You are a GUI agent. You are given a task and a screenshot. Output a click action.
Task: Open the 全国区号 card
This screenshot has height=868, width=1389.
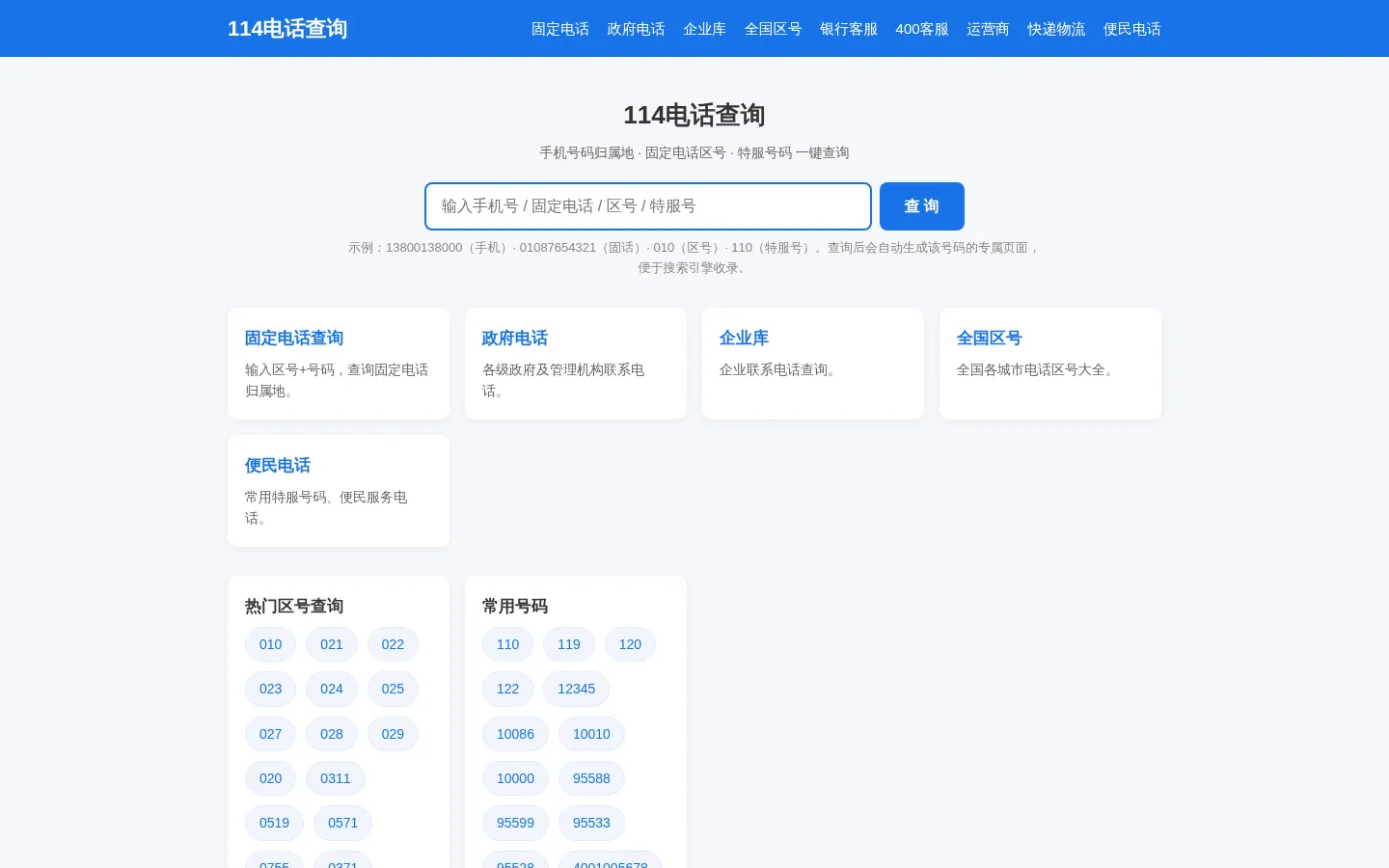click(1050, 364)
